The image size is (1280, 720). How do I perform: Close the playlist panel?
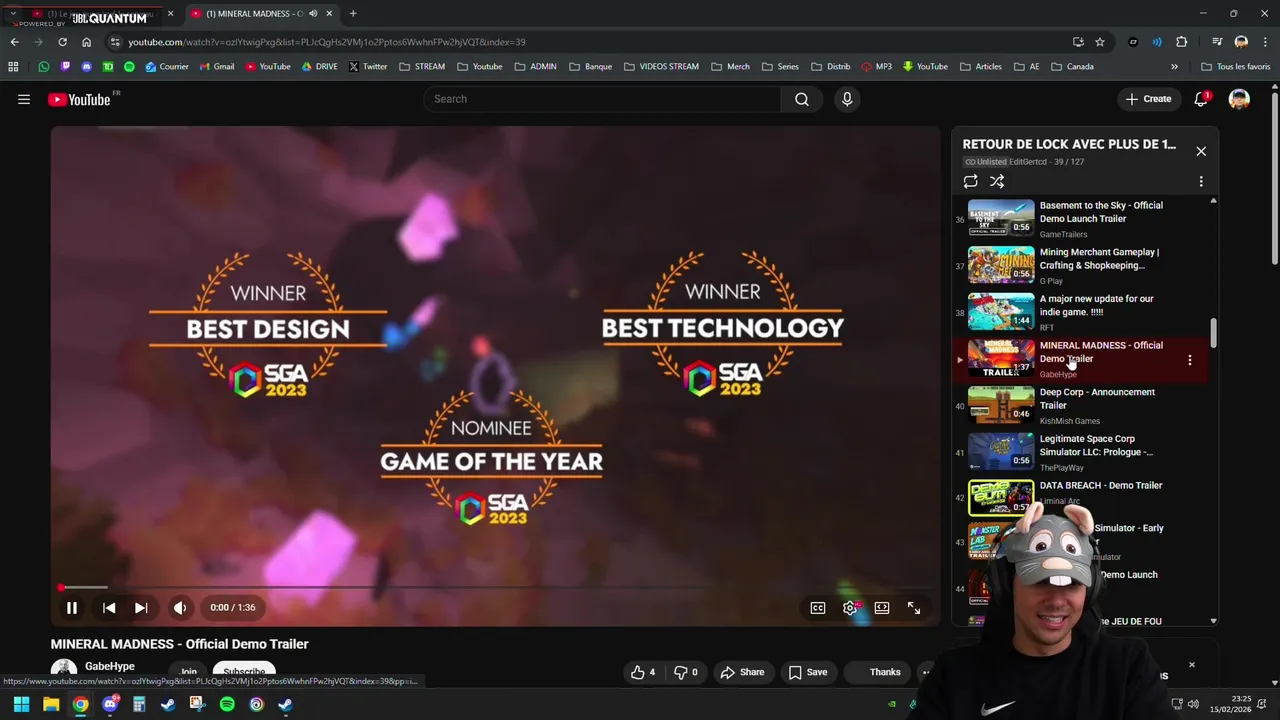(x=1201, y=151)
